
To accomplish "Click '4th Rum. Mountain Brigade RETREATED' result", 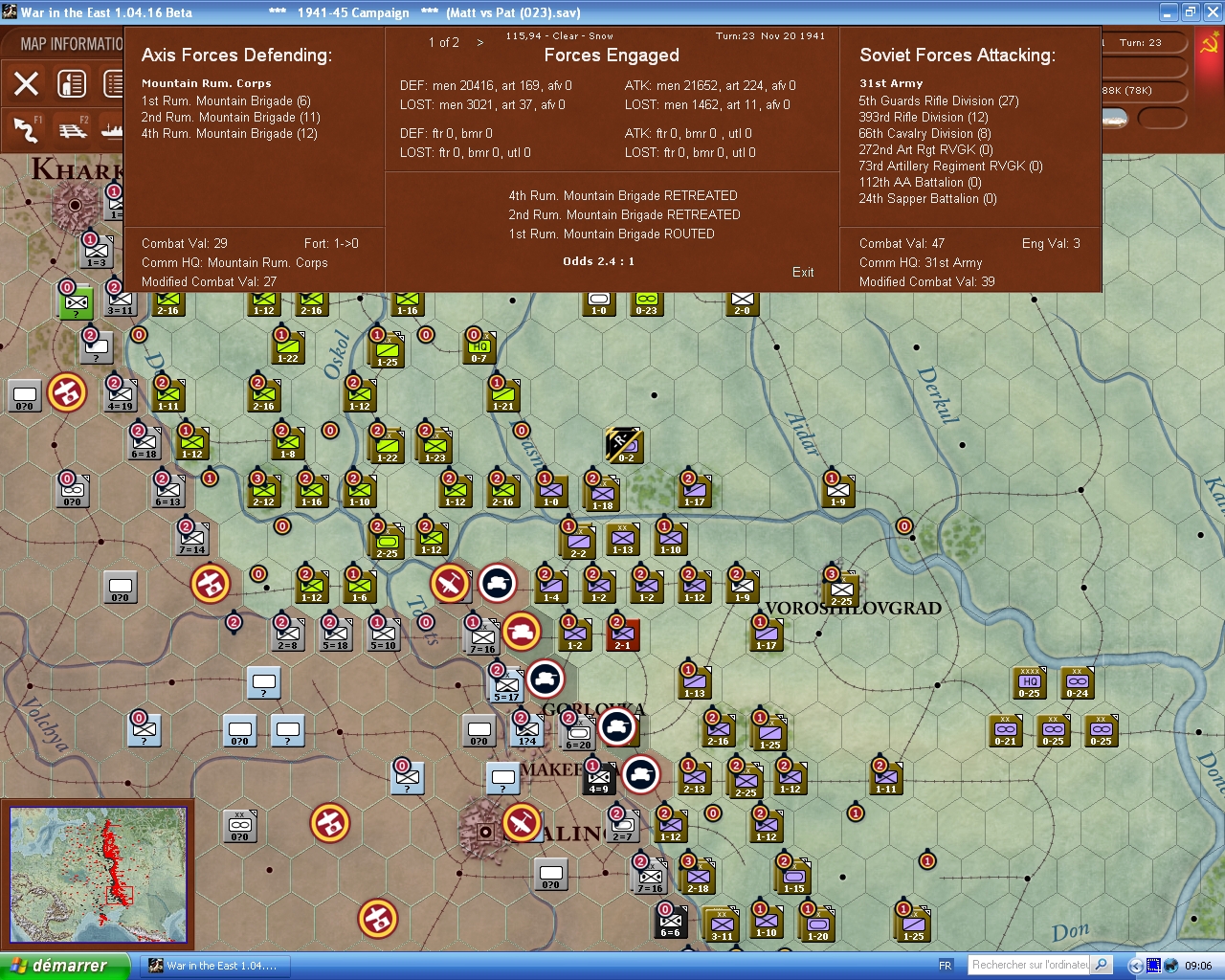I will [x=623, y=195].
